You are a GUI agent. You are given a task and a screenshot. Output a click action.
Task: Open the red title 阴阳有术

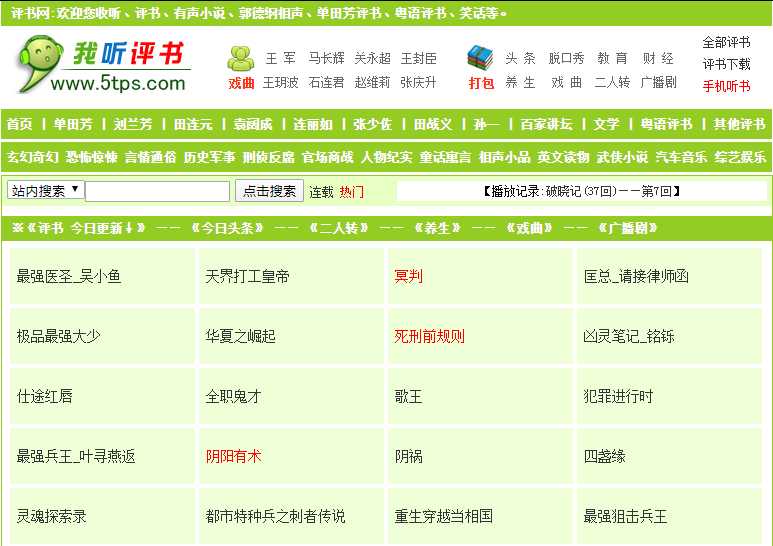coord(233,456)
